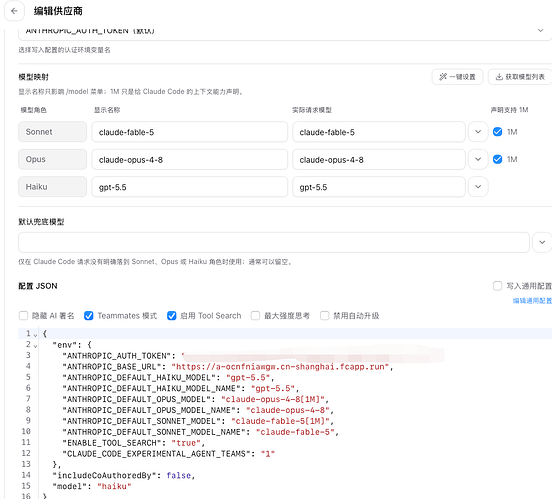Click the 模型映射 section heading
The image size is (552, 499).
coord(33,77)
